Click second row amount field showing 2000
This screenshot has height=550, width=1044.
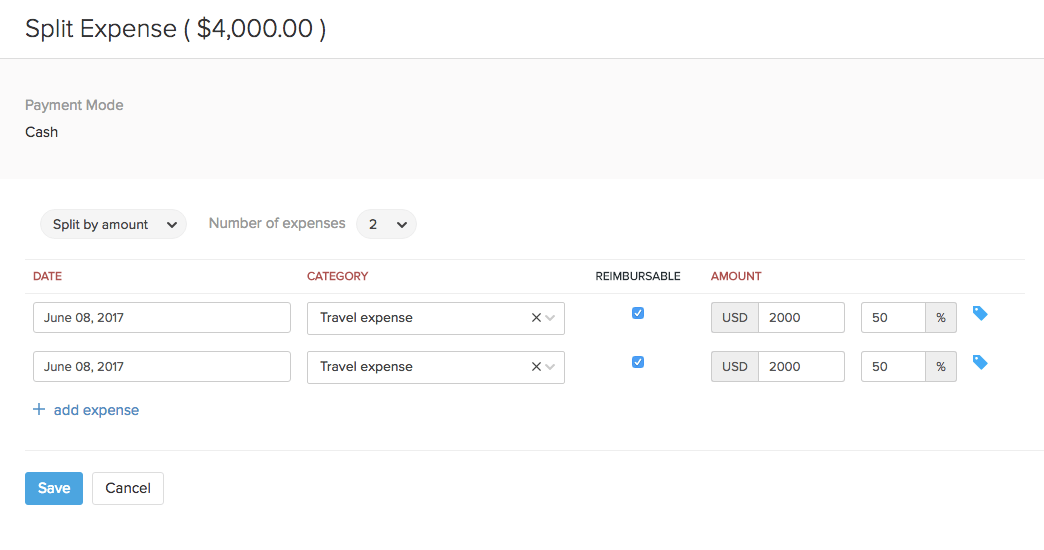801,367
